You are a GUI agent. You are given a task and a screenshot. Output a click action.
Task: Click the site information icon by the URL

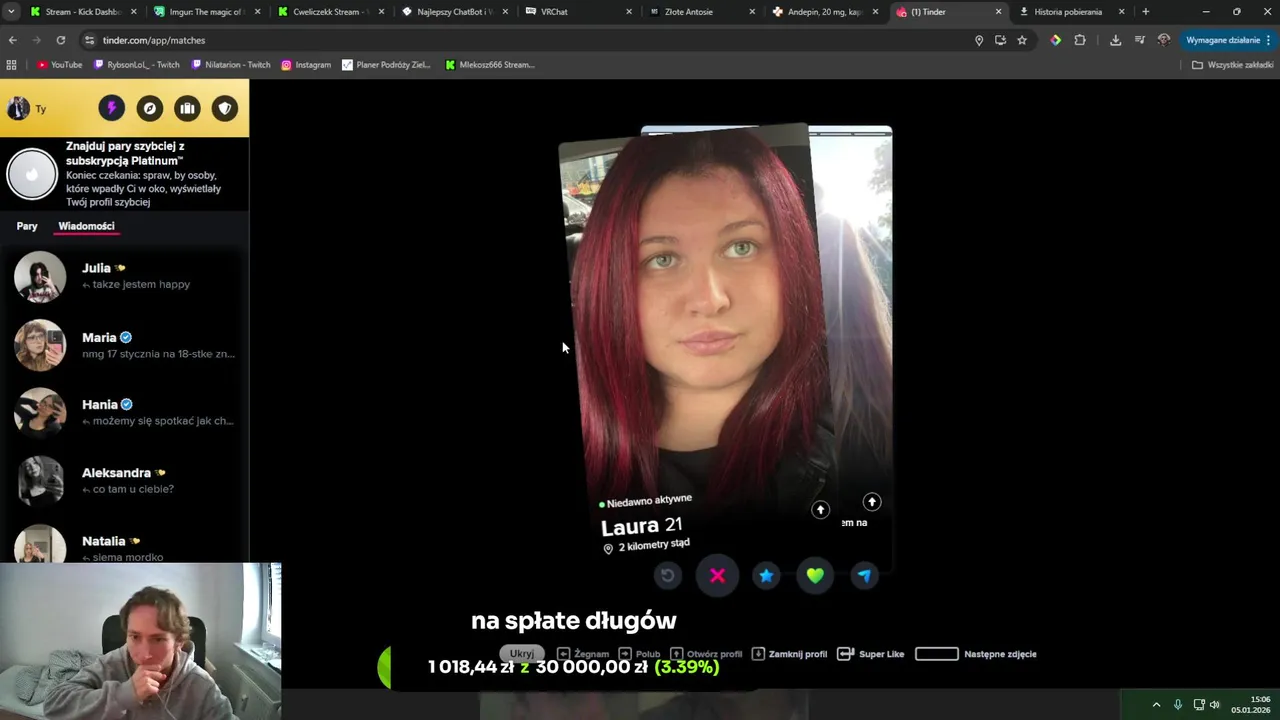pos(89,40)
